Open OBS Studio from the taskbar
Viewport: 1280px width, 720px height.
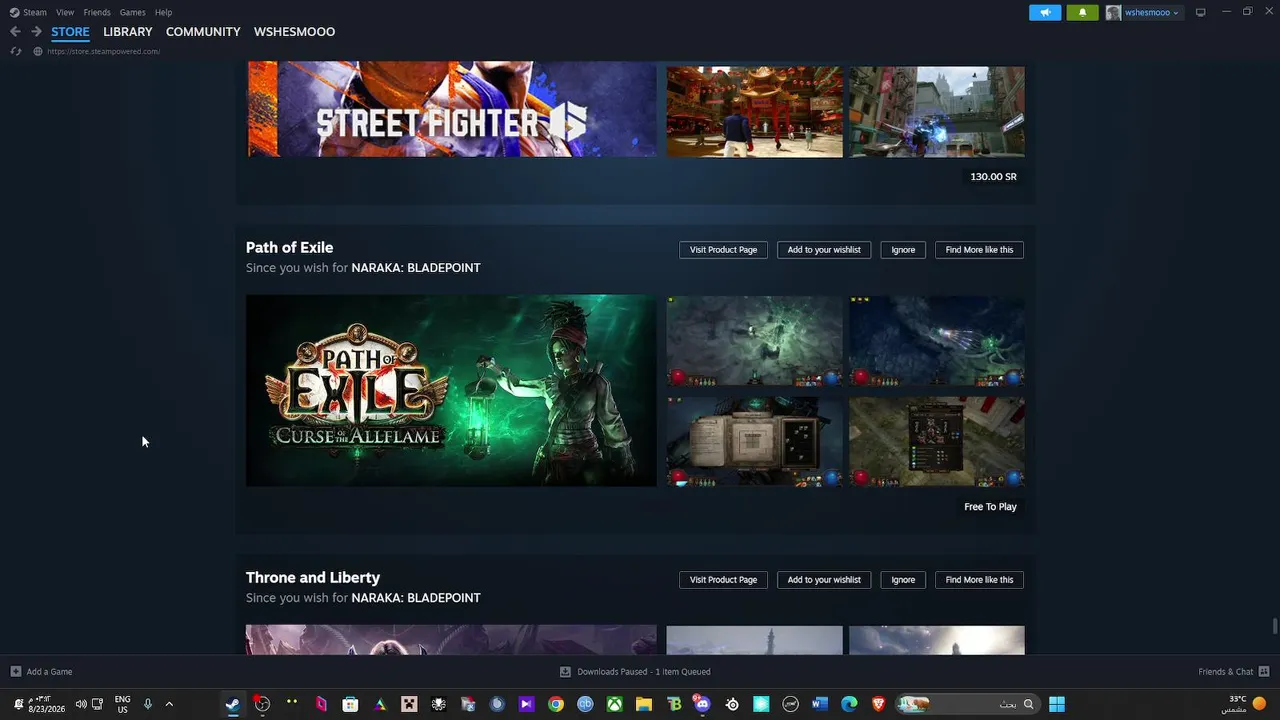point(262,704)
